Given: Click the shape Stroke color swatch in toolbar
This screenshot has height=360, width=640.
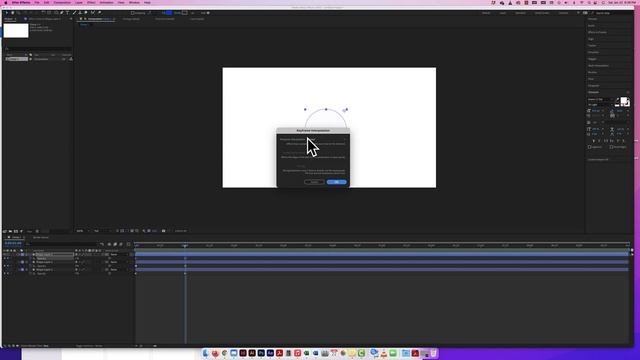Looking at the screenshot, I should point(185,13).
